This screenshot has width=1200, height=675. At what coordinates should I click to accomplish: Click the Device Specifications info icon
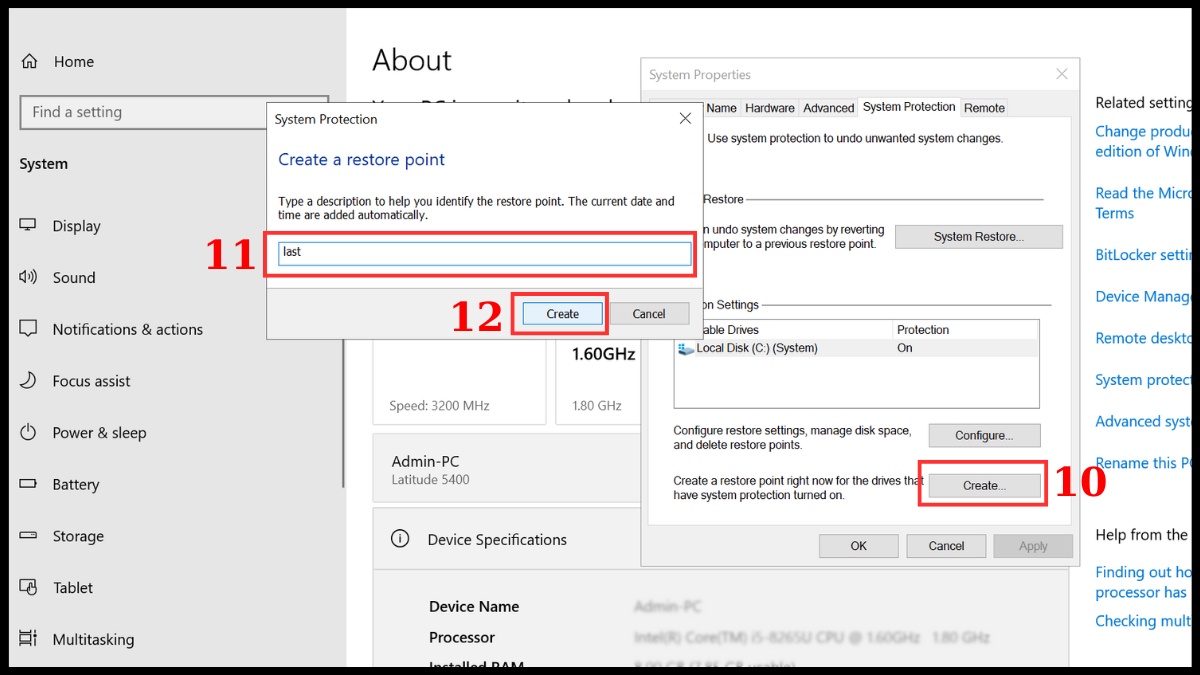(400, 539)
